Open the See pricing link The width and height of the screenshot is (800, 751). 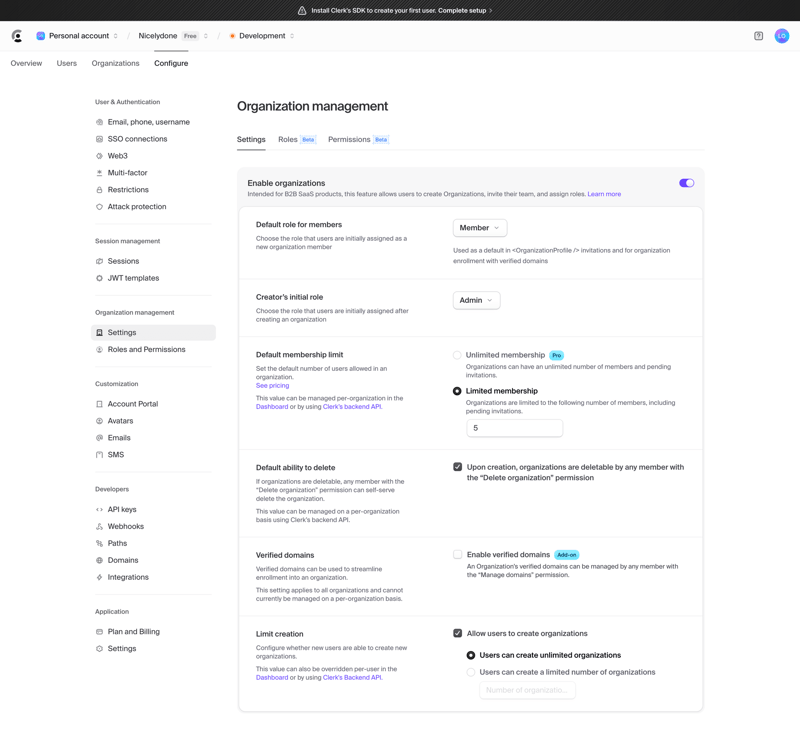point(272,385)
